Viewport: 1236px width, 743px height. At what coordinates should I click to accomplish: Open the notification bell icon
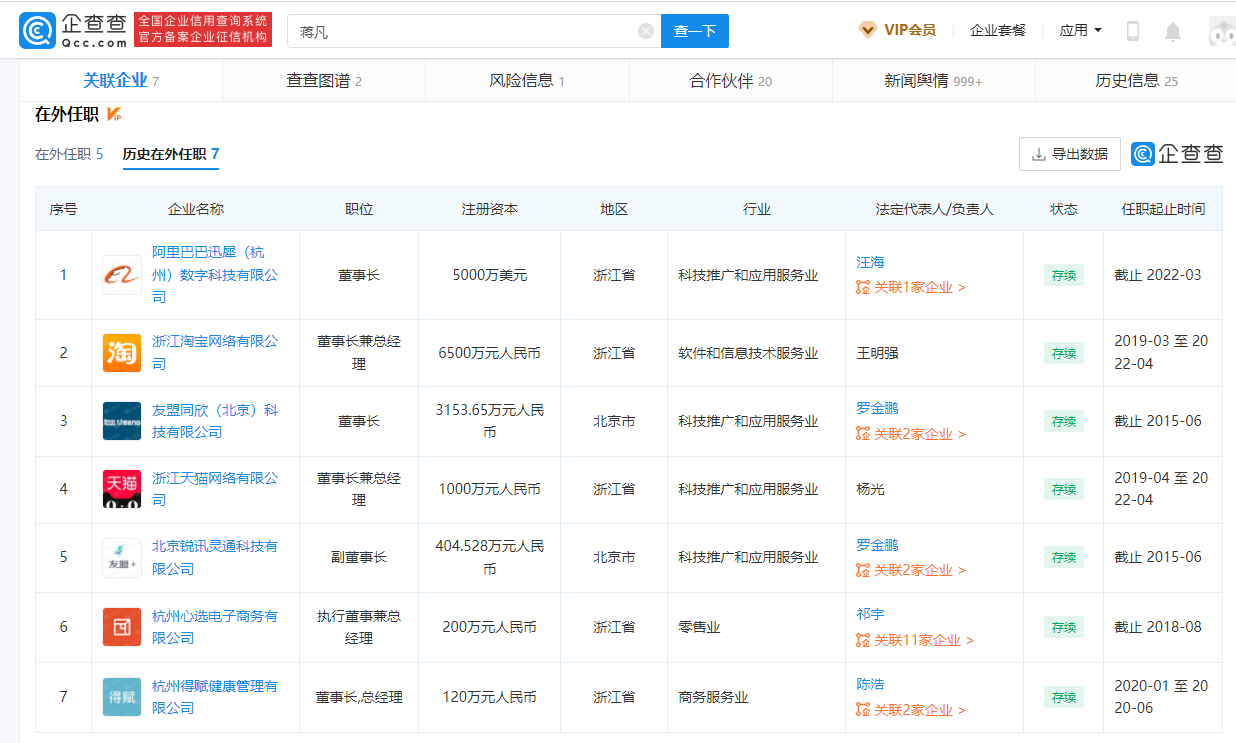coord(1173,31)
